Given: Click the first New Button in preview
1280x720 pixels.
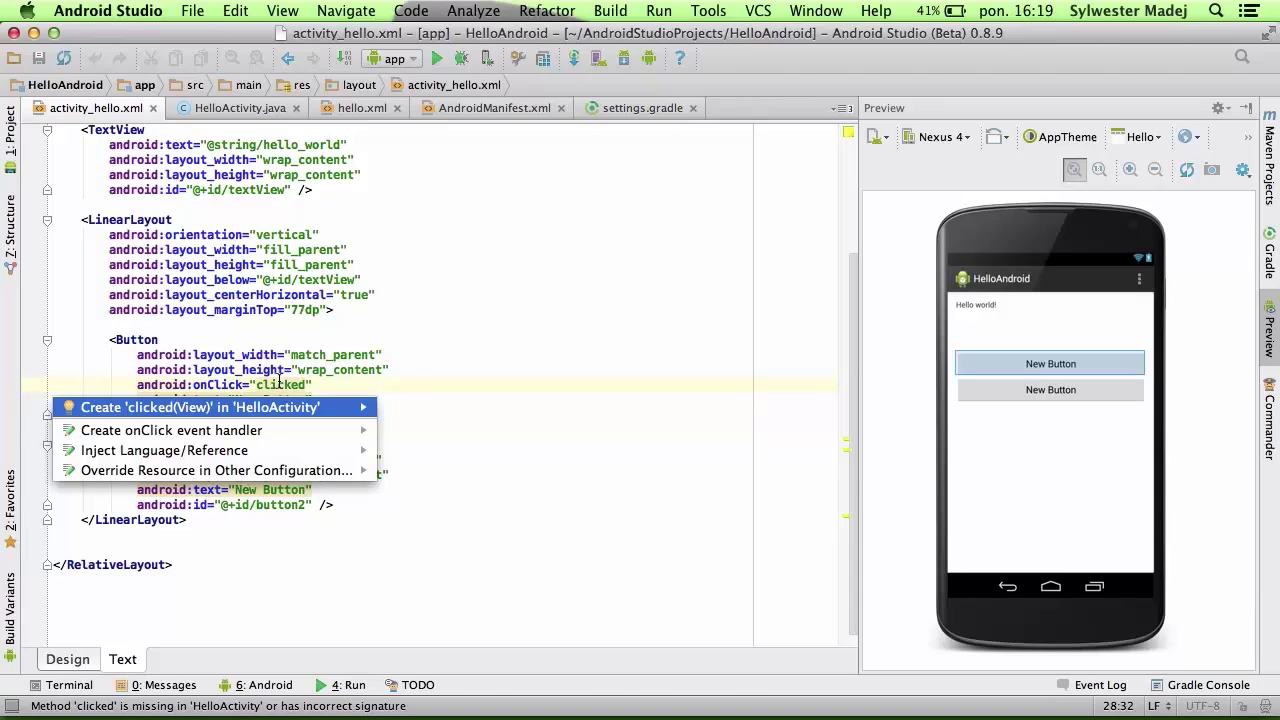Looking at the screenshot, I should [1050, 363].
